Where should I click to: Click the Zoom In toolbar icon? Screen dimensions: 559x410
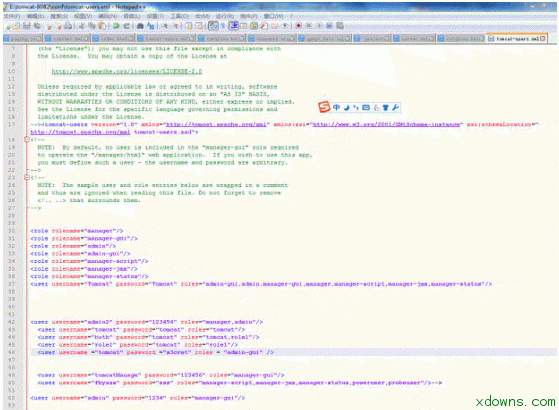165,26
